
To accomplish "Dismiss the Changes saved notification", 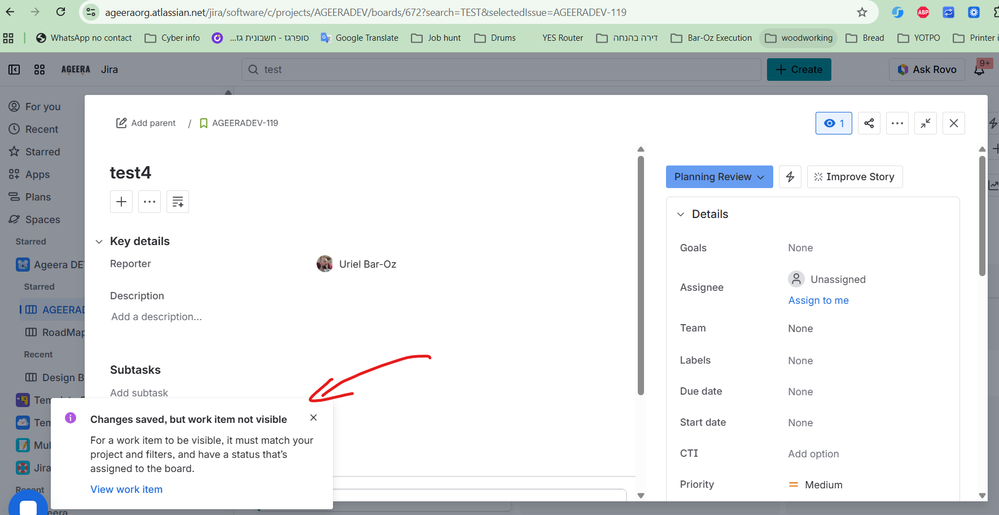I will point(313,418).
